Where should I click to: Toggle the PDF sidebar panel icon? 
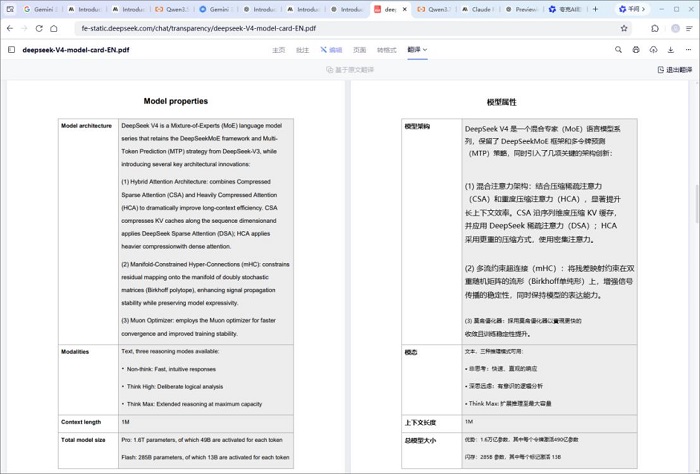tap(12, 50)
